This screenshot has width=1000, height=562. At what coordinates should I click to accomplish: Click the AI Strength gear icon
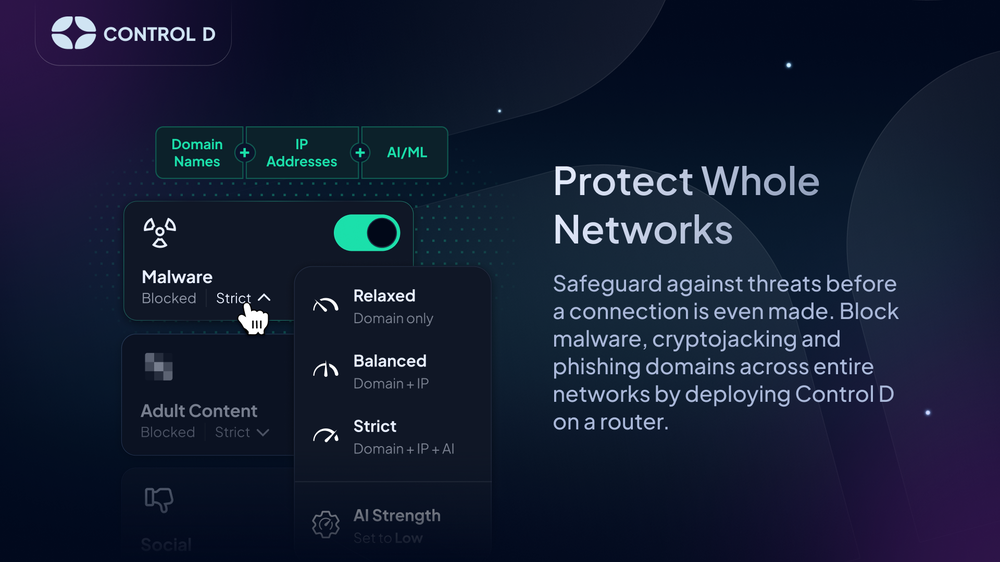point(326,524)
